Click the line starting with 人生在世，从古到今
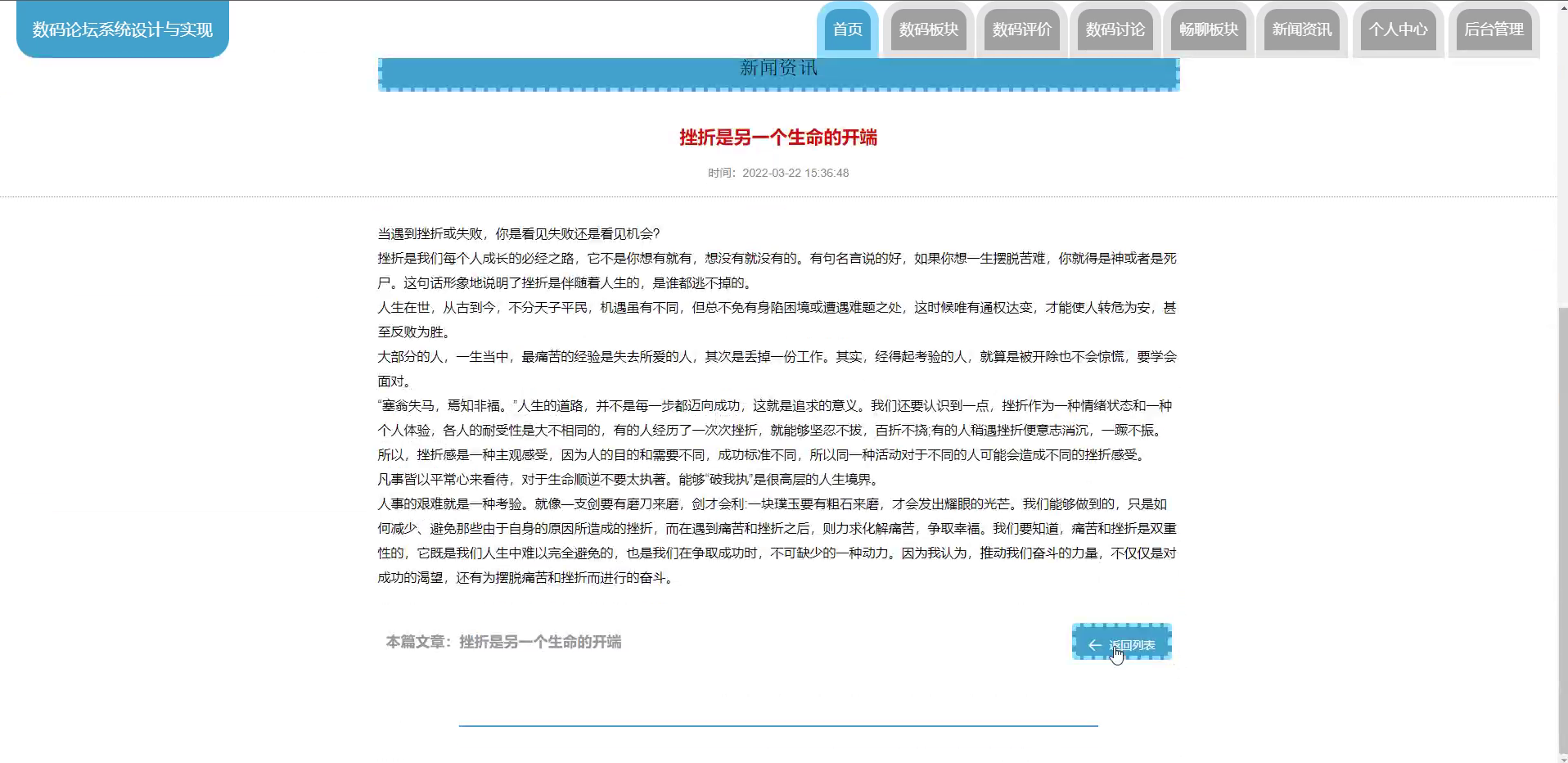 [x=777, y=308]
